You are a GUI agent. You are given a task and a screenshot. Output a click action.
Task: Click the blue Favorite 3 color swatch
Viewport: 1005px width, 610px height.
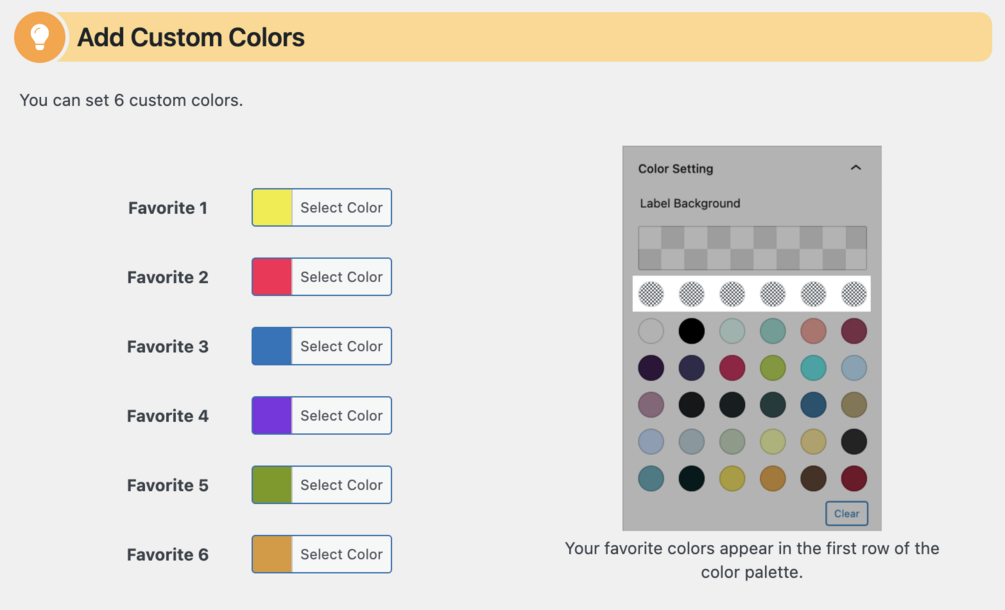pyautogui.click(x=272, y=346)
